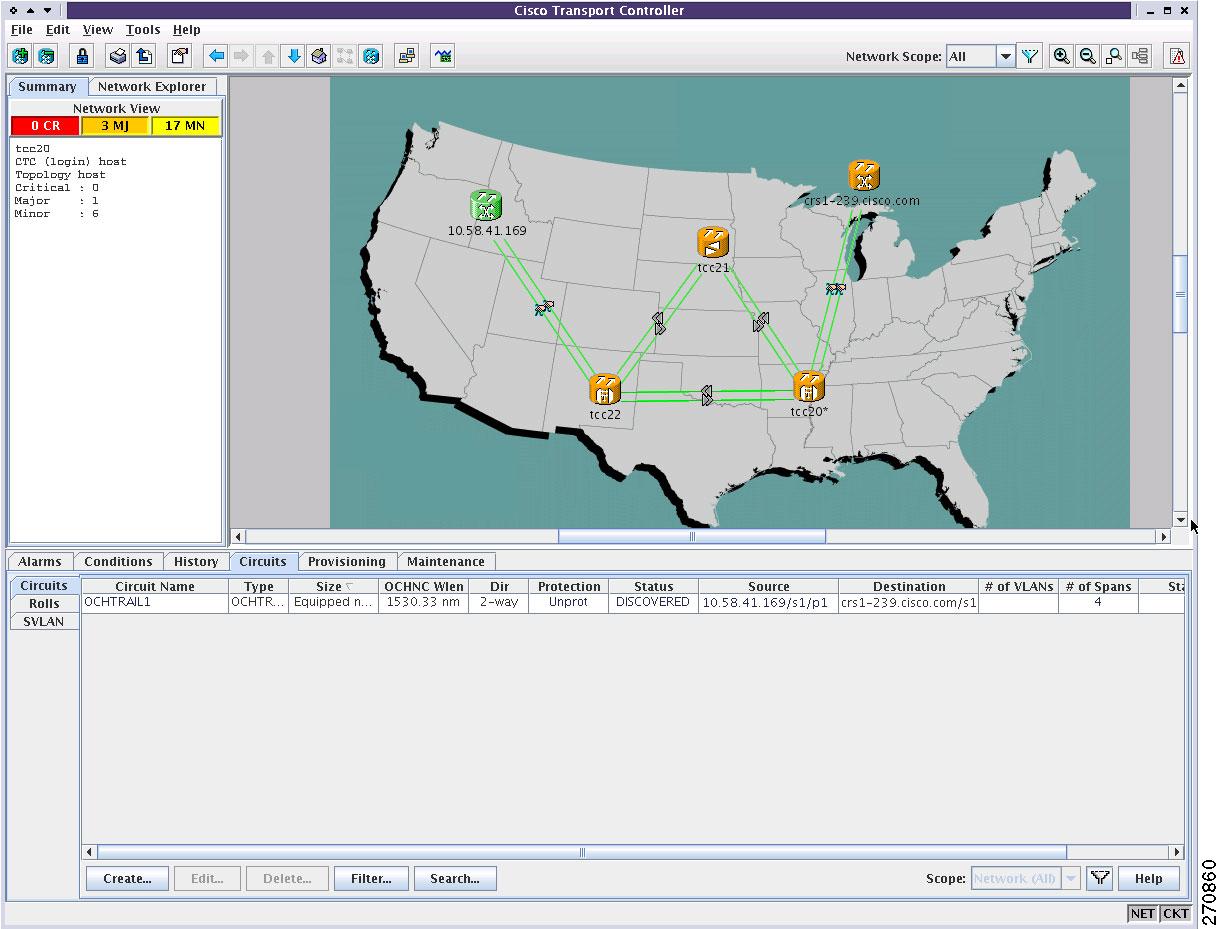The height and width of the screenshot is (929, 1222).
Task: Open the Network Scope dropdown
Action: (x=1006, y=56)
